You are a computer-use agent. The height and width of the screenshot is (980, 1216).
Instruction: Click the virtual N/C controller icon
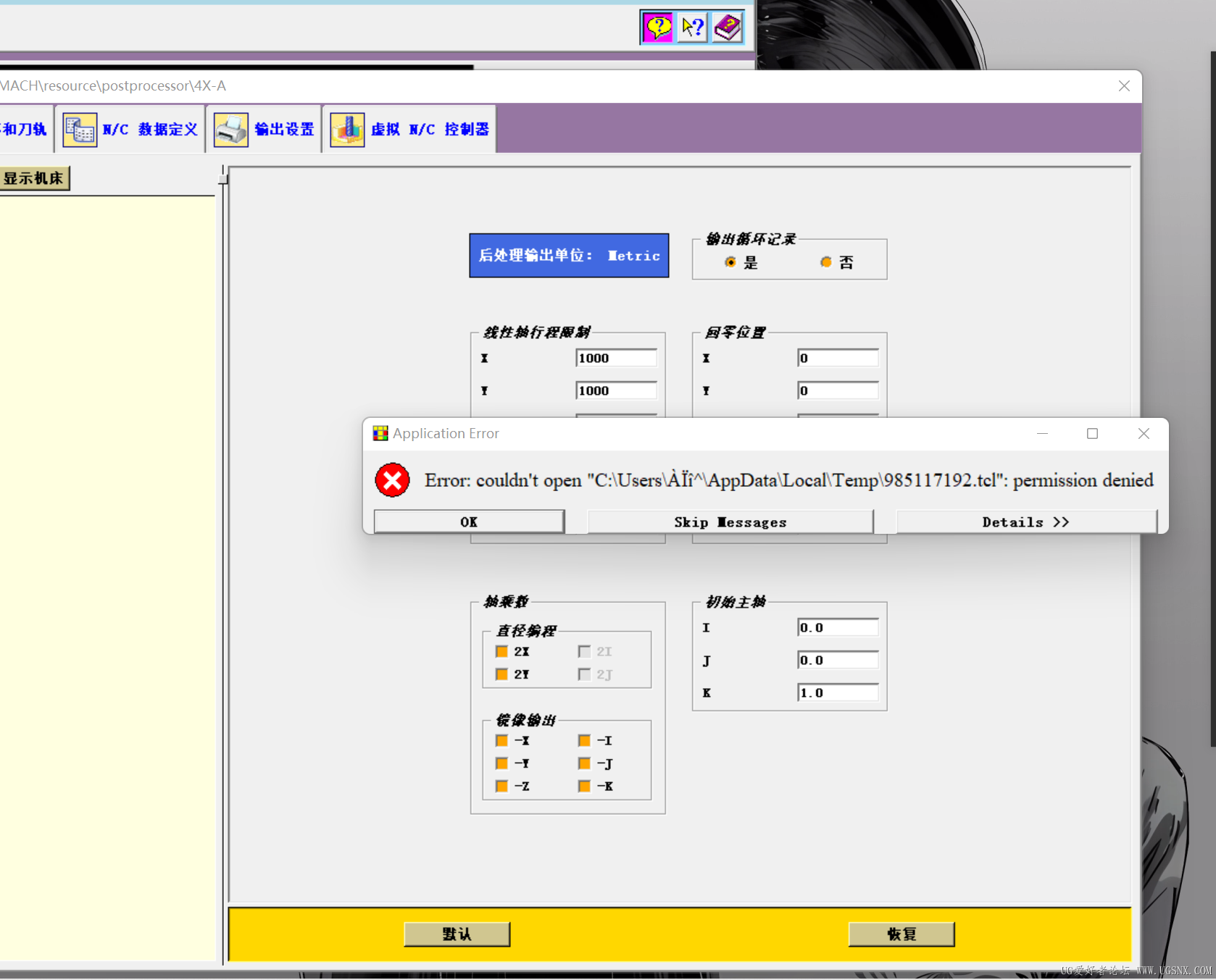click(347, 130)
